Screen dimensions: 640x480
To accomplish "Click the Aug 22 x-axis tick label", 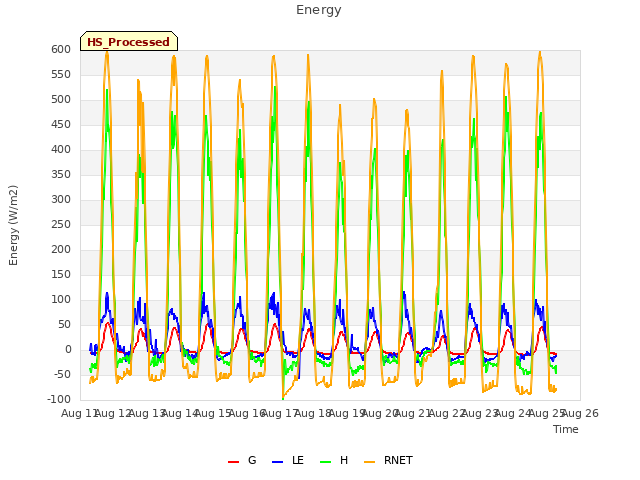I will [x=447, y=413].
